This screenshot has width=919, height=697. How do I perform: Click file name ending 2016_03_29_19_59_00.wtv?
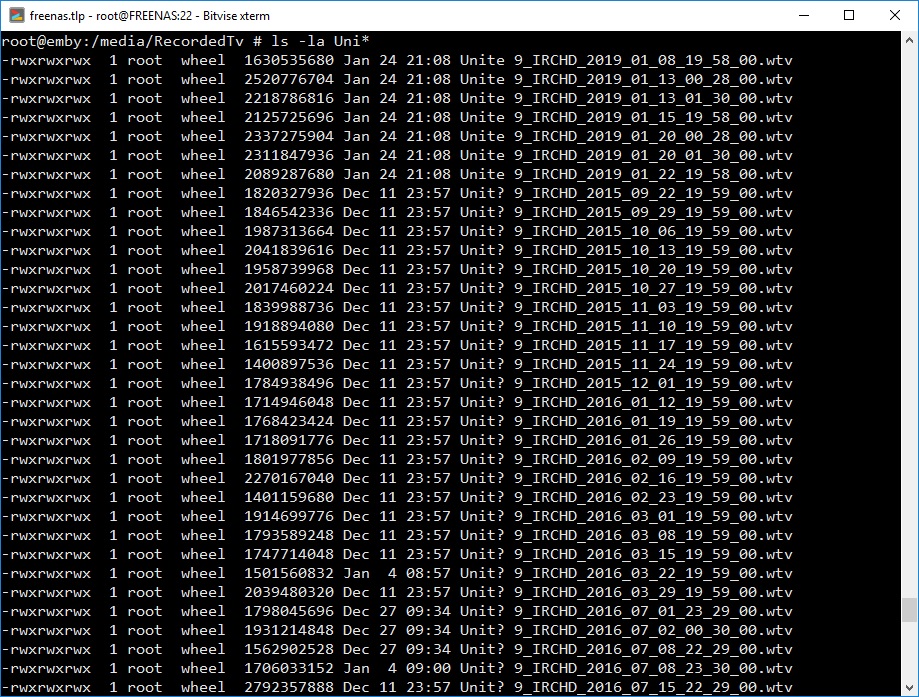tap(626, 592)
